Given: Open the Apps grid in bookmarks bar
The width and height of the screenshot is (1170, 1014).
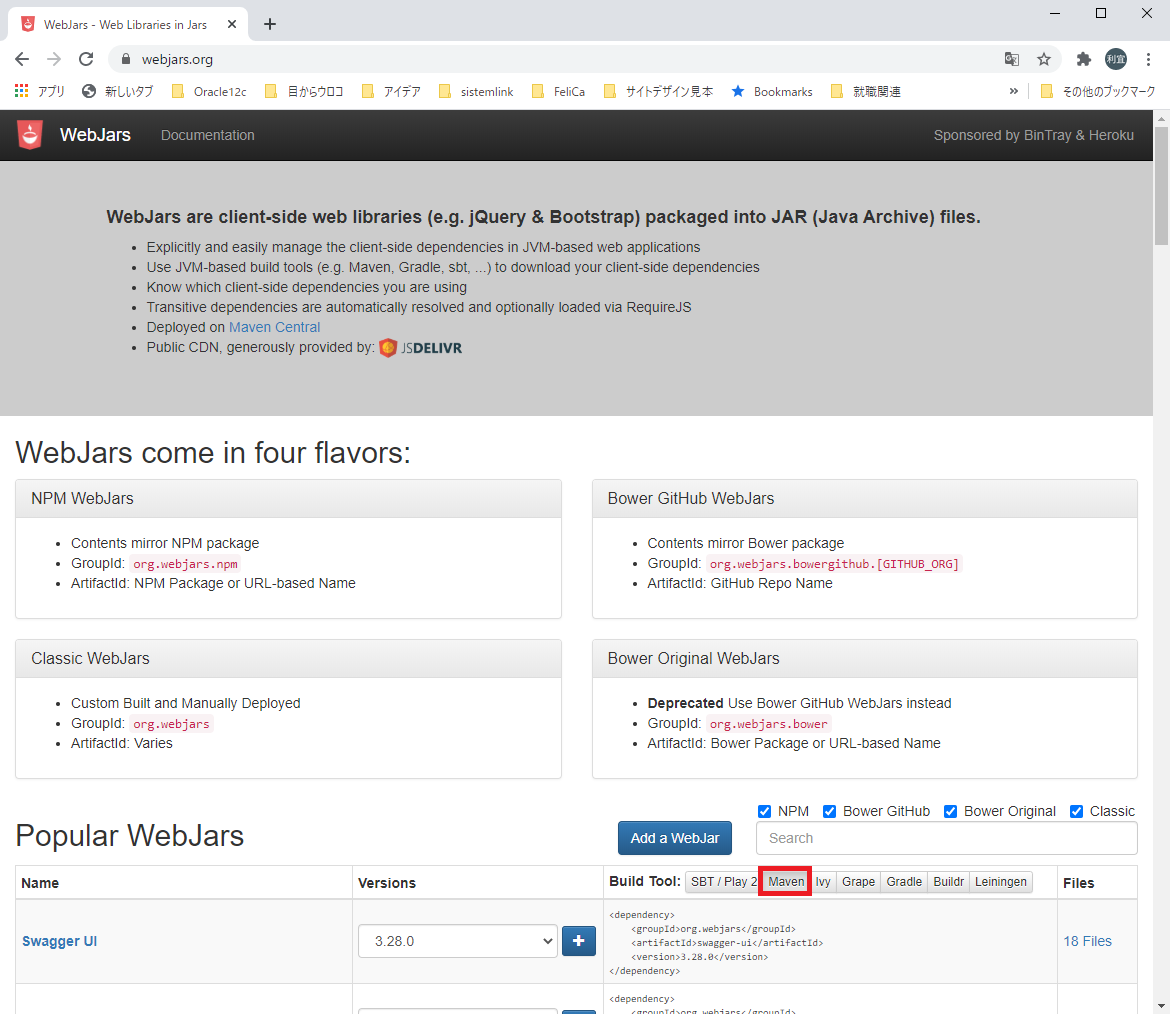Looking at the screenshot, I should point(40,91).
